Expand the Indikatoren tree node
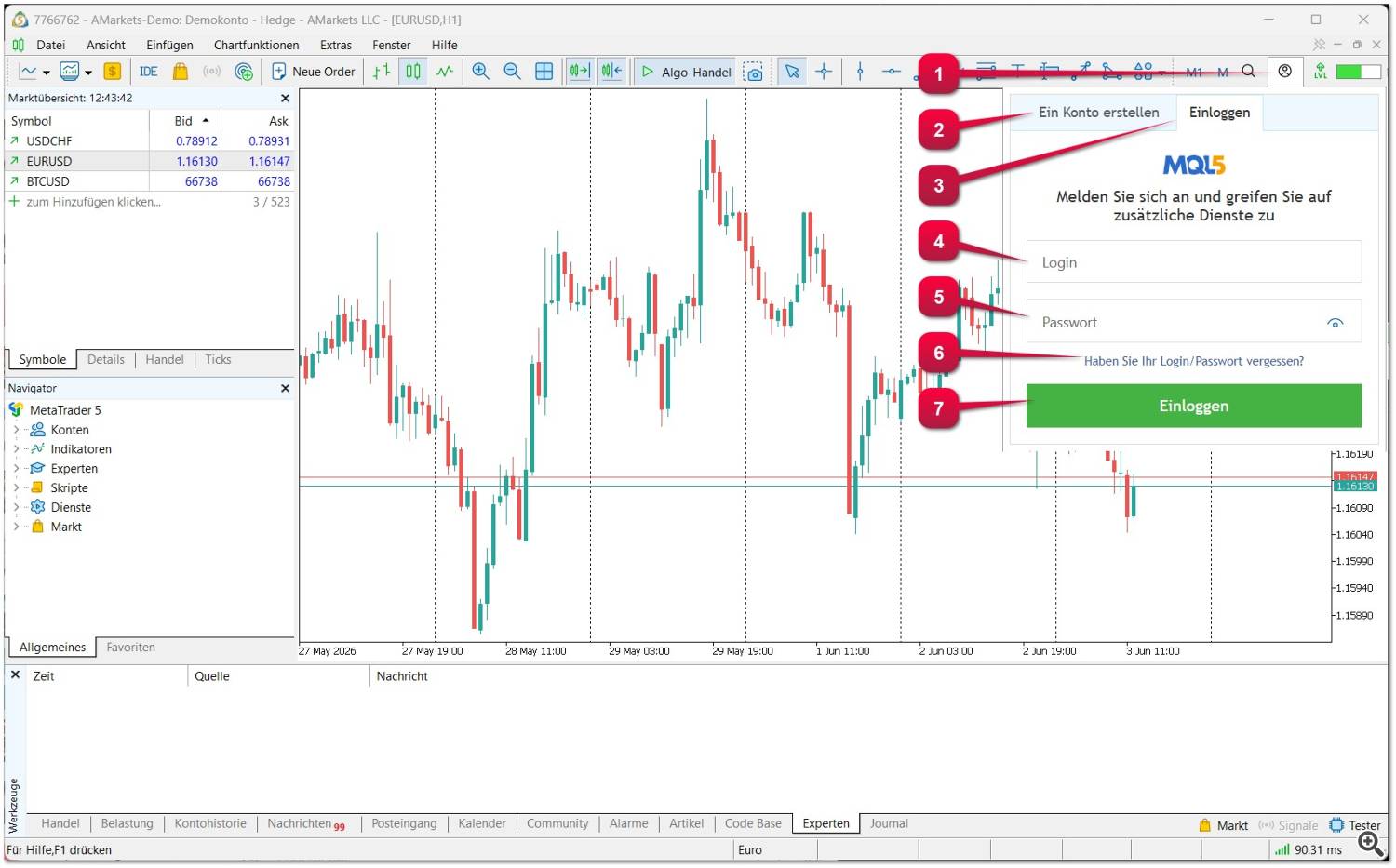Viewport: 1396px width, 868px height. coord(16,449)
